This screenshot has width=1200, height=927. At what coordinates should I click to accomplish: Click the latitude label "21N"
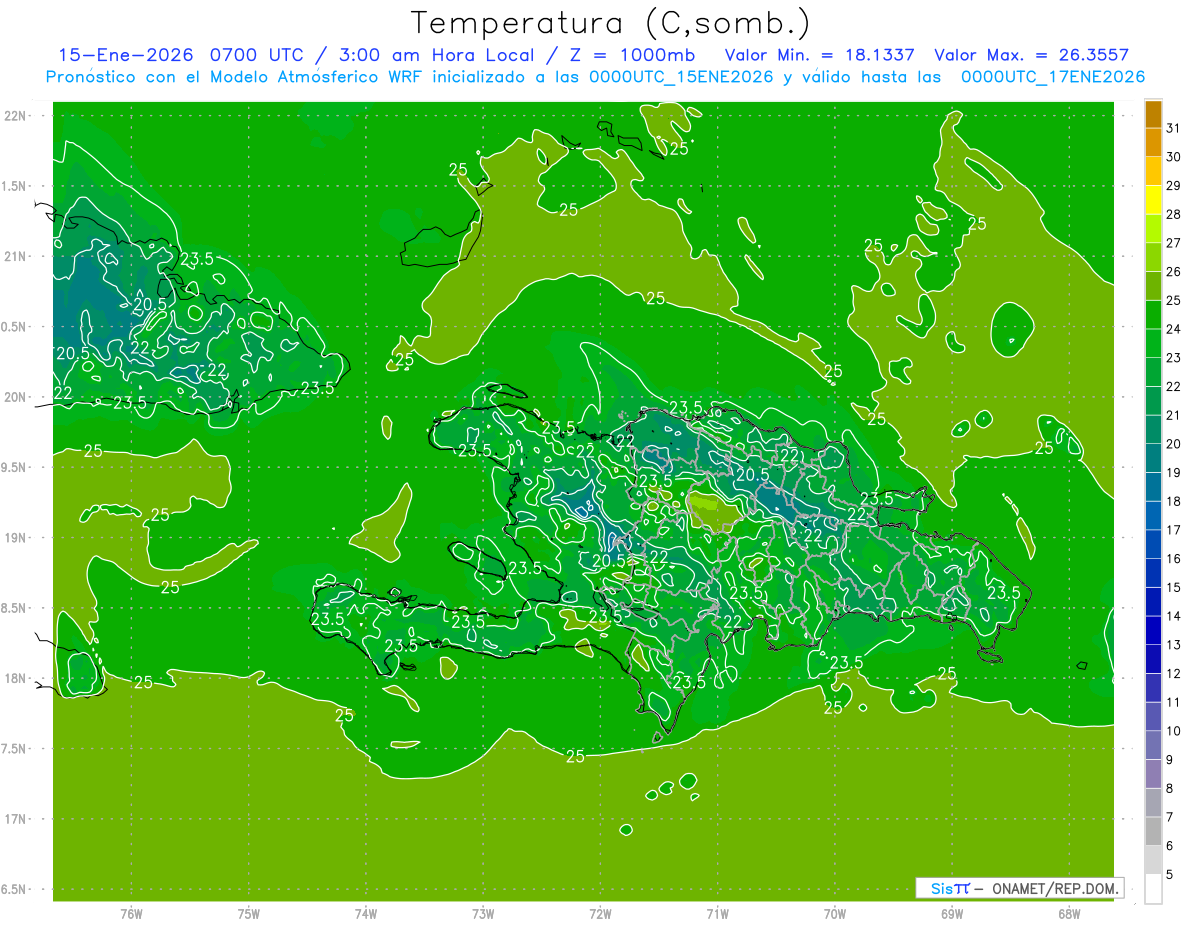[x=15, y=256]
